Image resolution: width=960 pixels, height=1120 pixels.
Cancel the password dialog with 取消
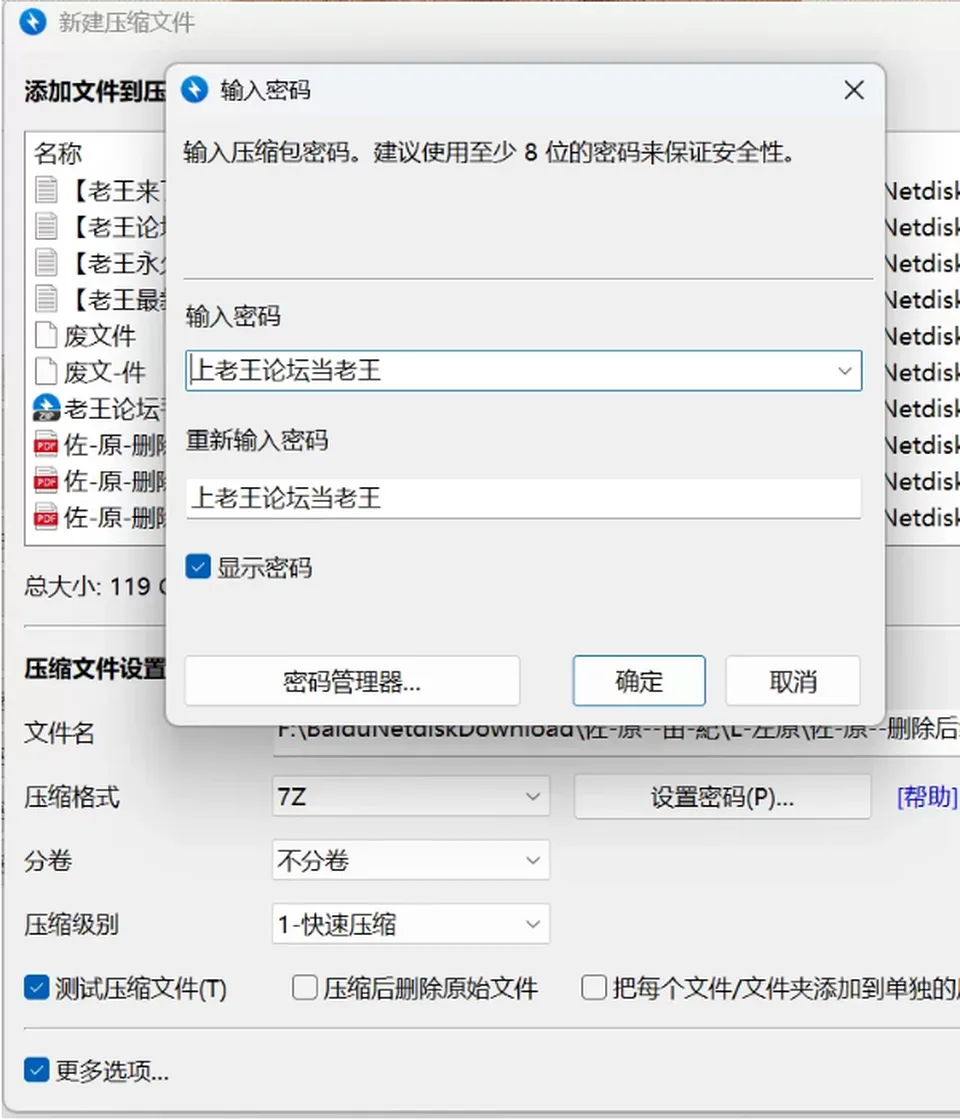pyautogui.click(x=793, y=681)
